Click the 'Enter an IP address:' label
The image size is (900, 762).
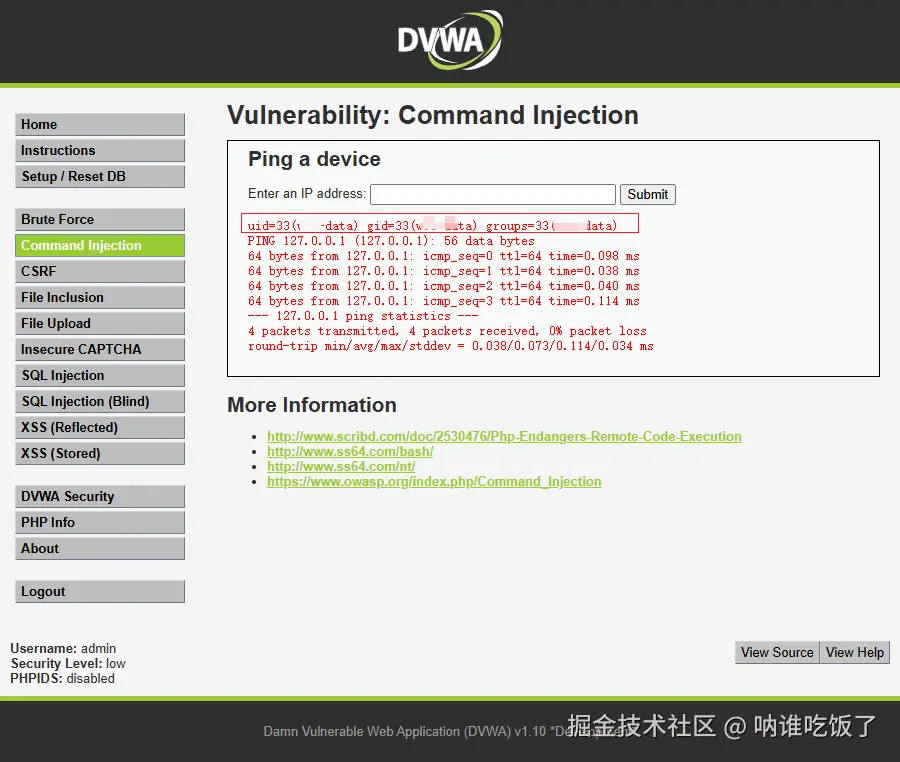[x=307, y=193]
